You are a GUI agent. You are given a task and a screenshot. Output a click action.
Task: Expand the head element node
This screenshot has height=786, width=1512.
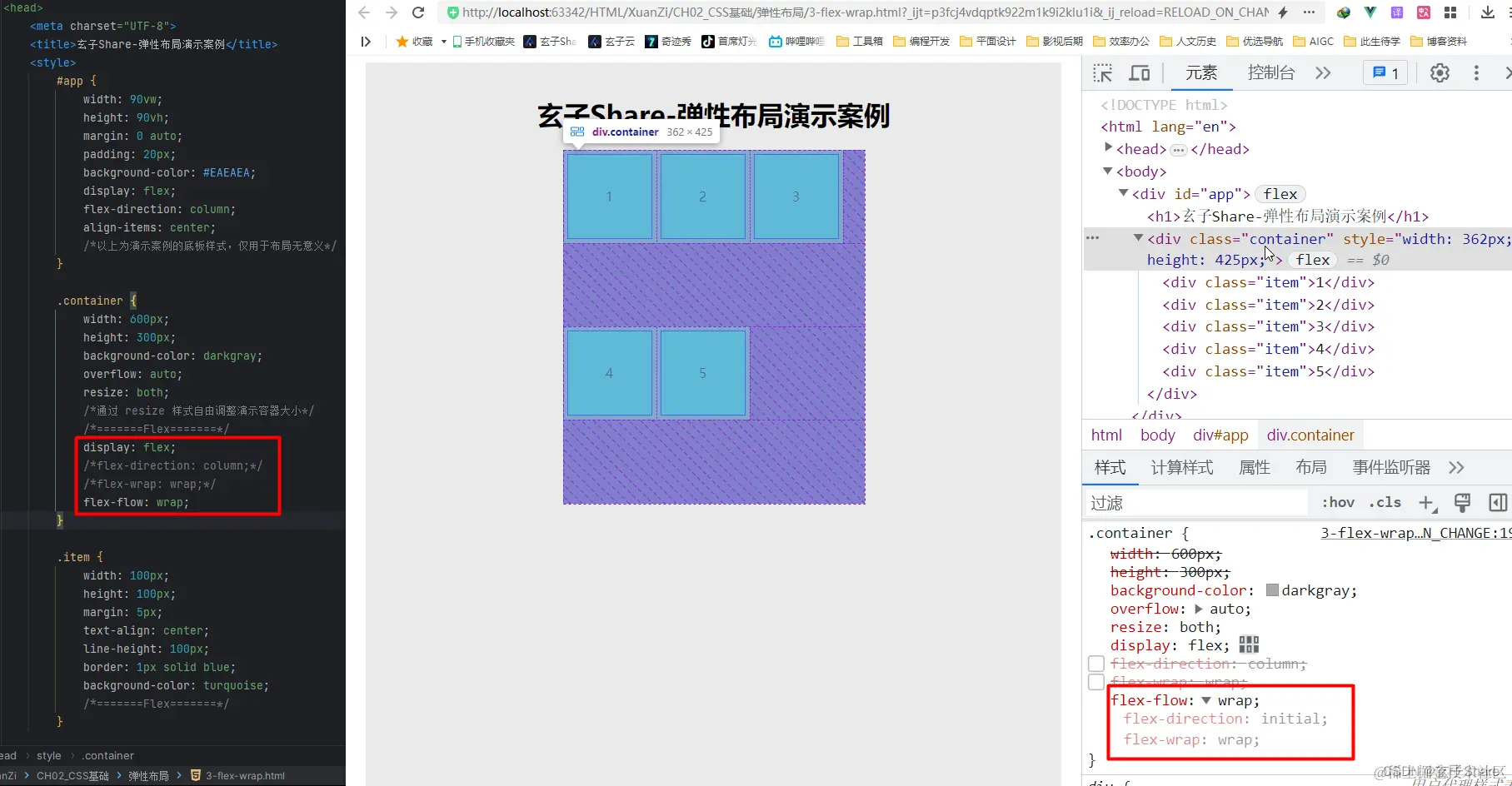[x=1108, y=147]
